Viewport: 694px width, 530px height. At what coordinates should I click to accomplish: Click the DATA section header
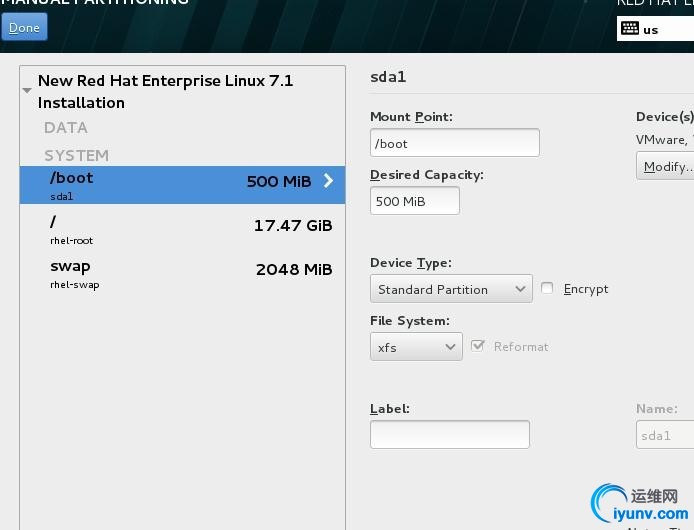66,127
